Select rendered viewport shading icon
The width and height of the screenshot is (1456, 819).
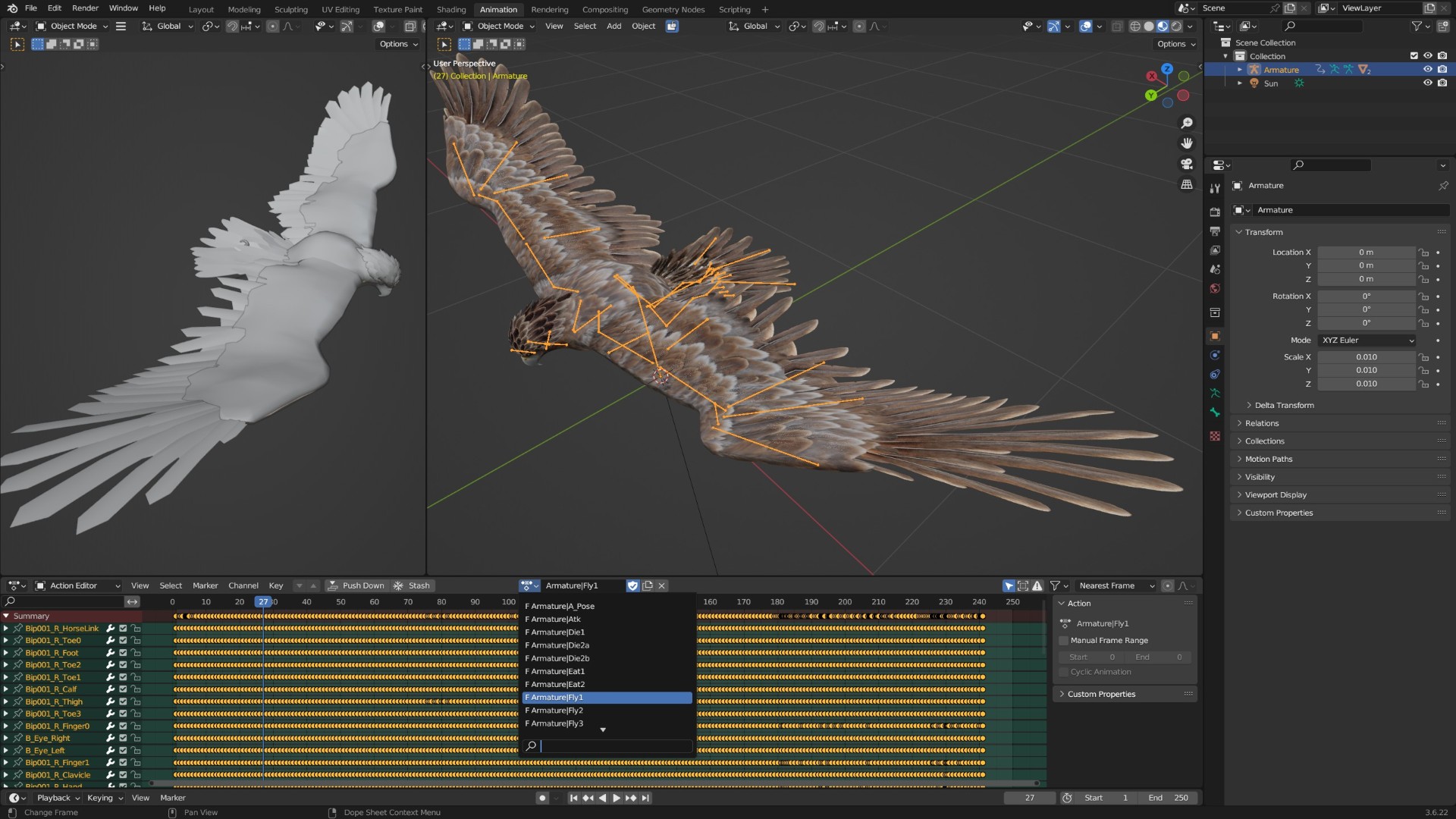tap(1176, 26)
